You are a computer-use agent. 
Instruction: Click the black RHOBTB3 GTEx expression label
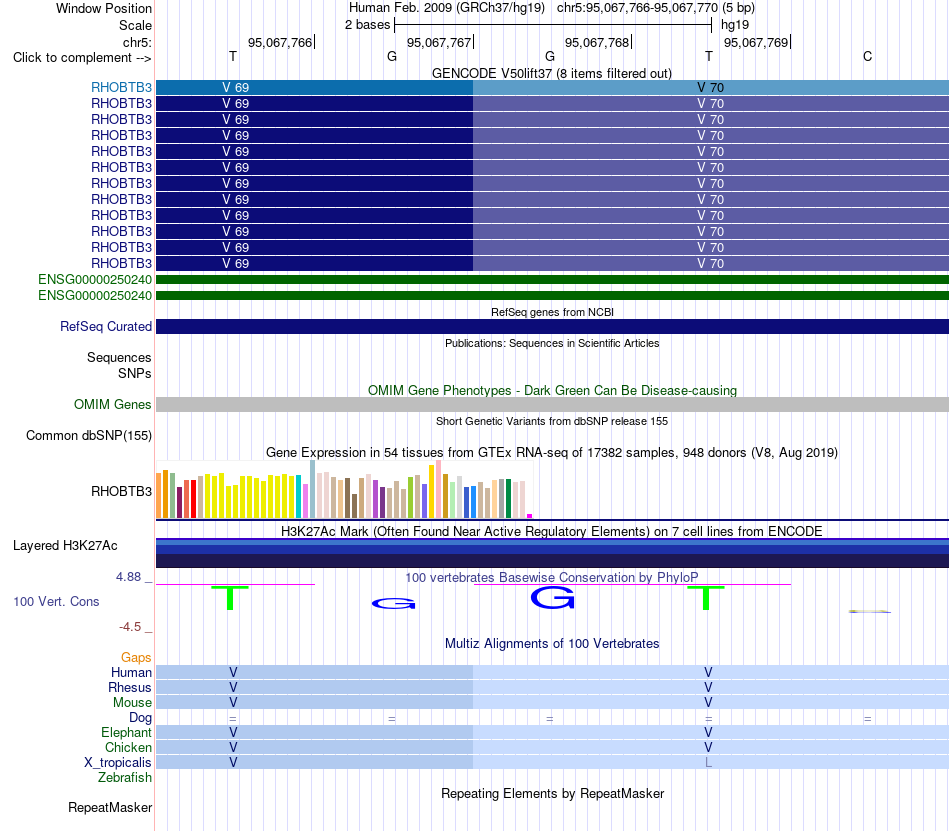coord(121,491)
